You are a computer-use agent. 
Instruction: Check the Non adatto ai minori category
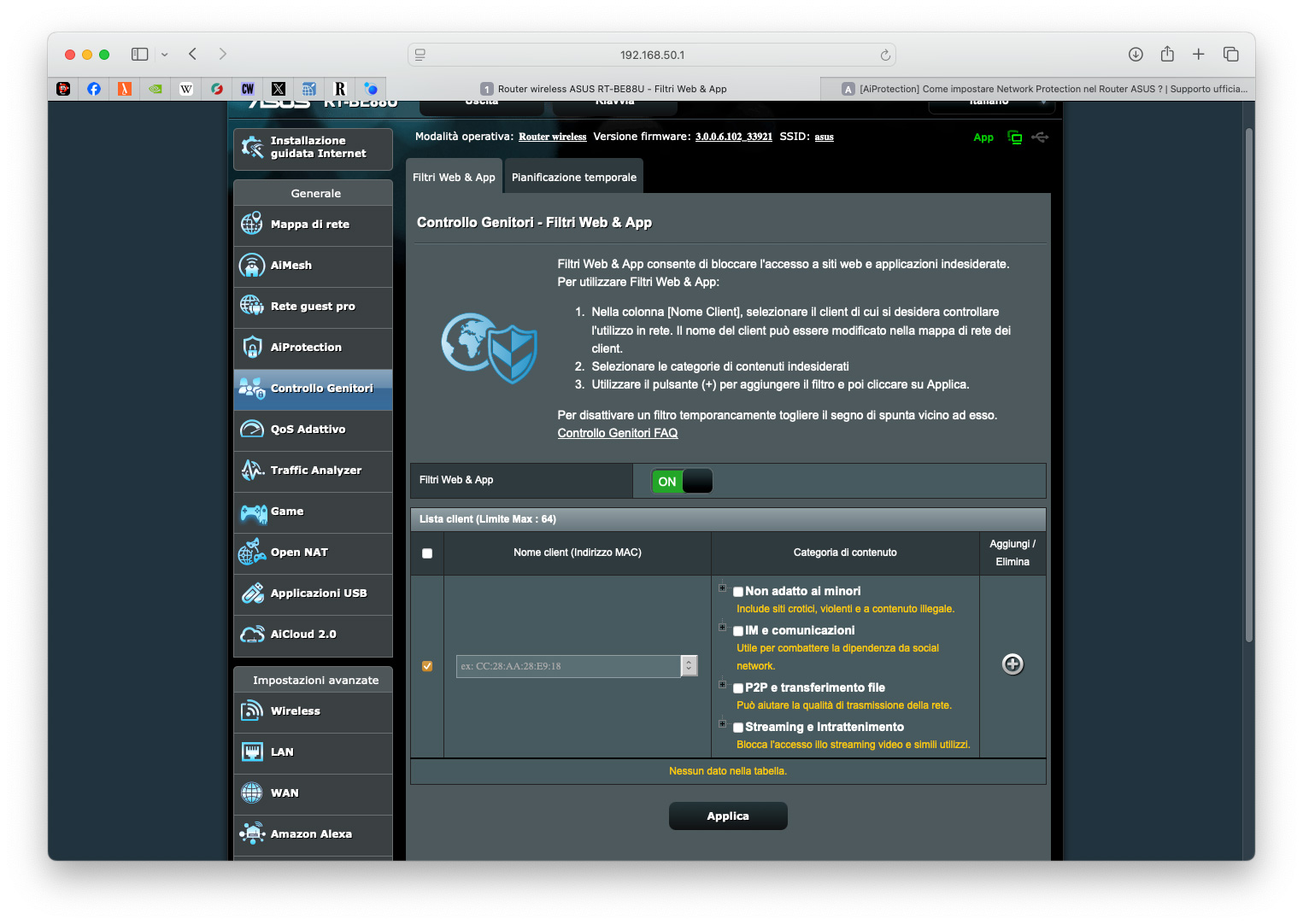738,592
